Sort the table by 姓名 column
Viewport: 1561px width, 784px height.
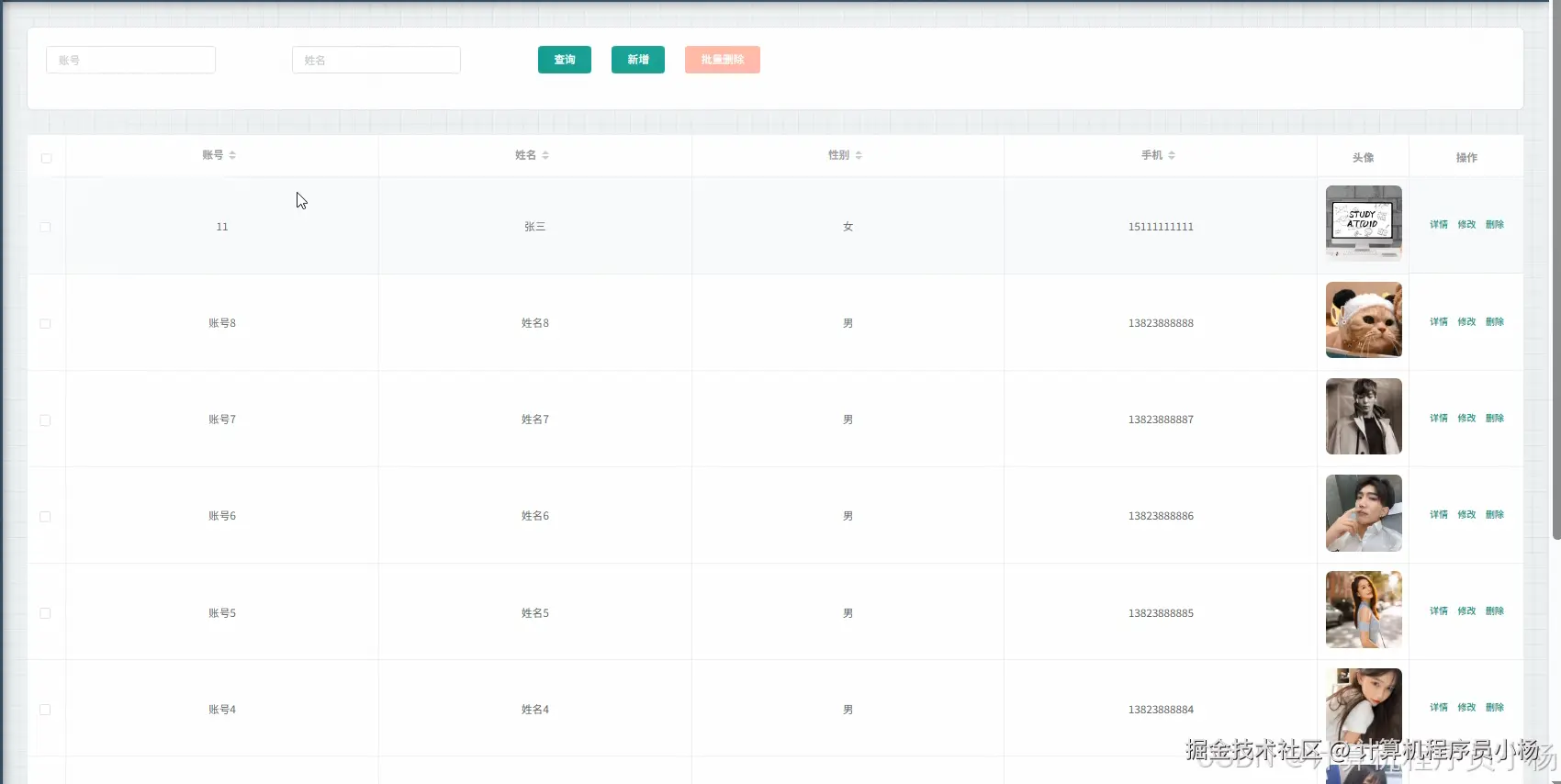click(545, 155)
